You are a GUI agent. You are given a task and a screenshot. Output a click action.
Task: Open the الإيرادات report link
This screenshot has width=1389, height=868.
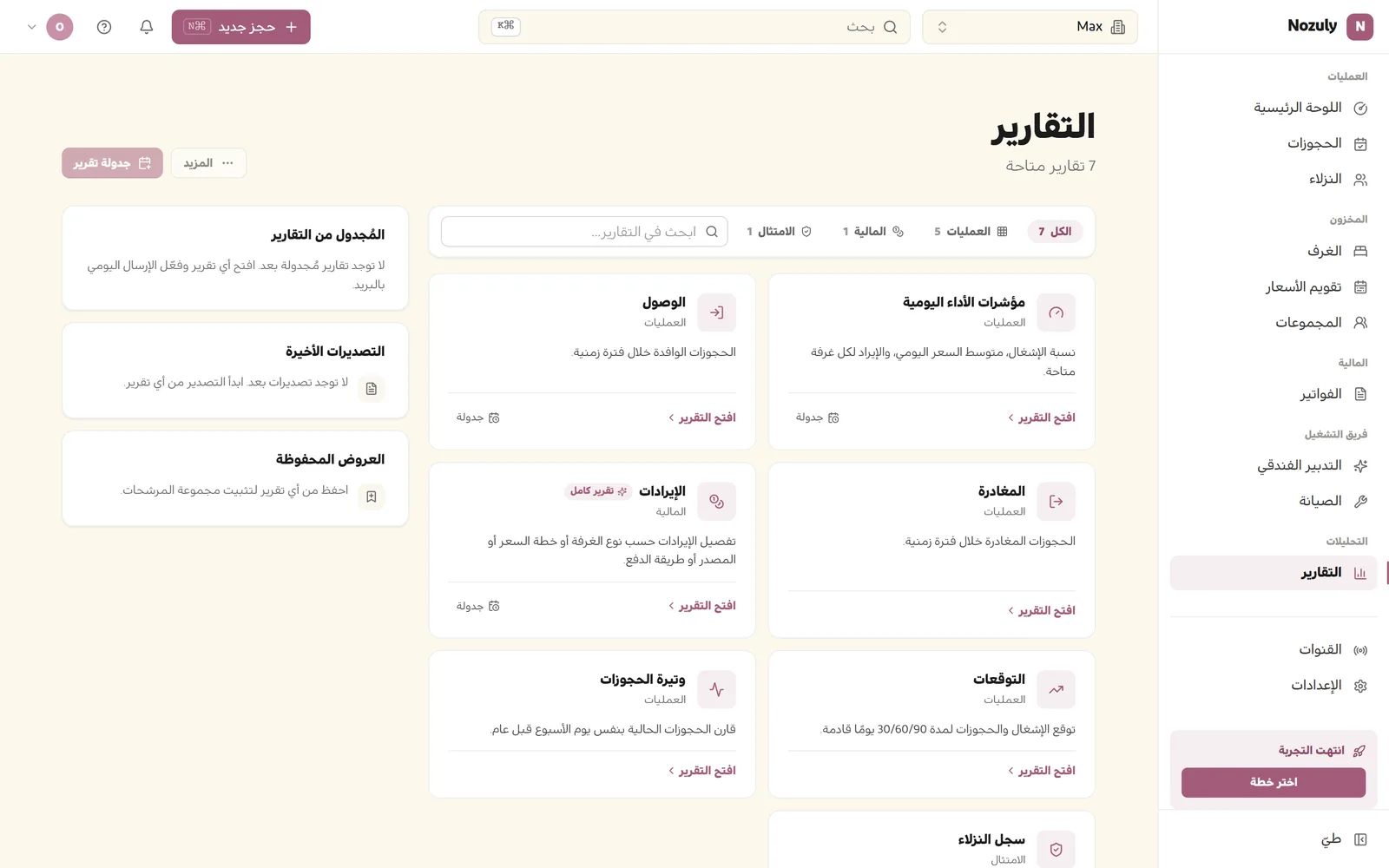(x=702, y=606)
